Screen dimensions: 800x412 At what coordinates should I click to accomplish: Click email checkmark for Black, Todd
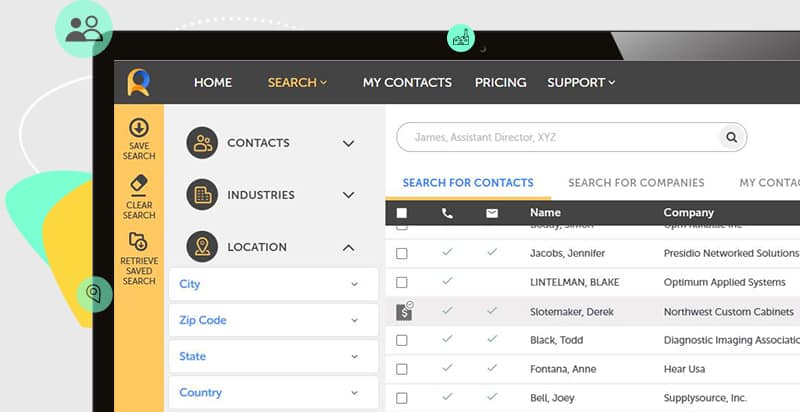click(x=492, y=339)
